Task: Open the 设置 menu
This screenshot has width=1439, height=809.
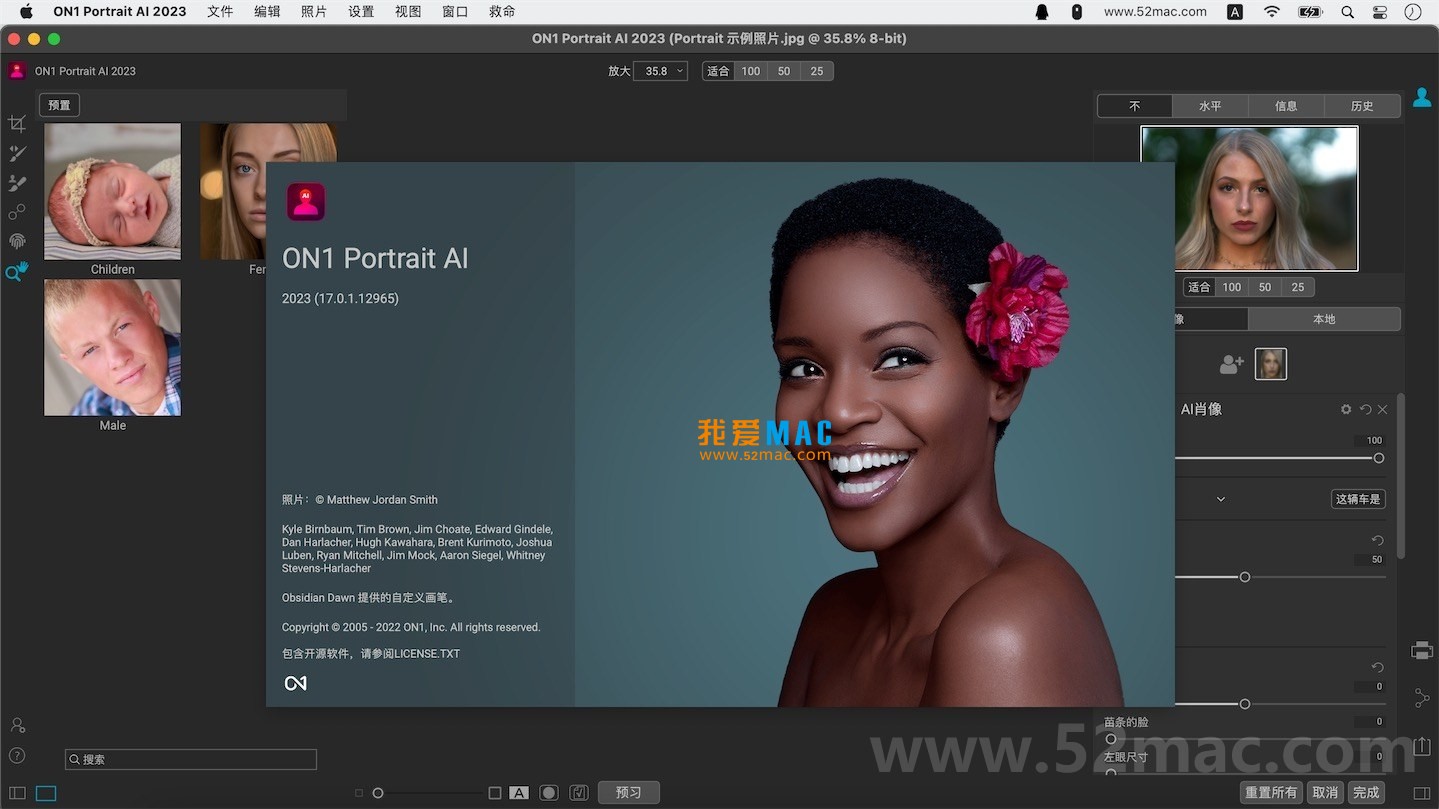Action: click(x=361, y=12)
